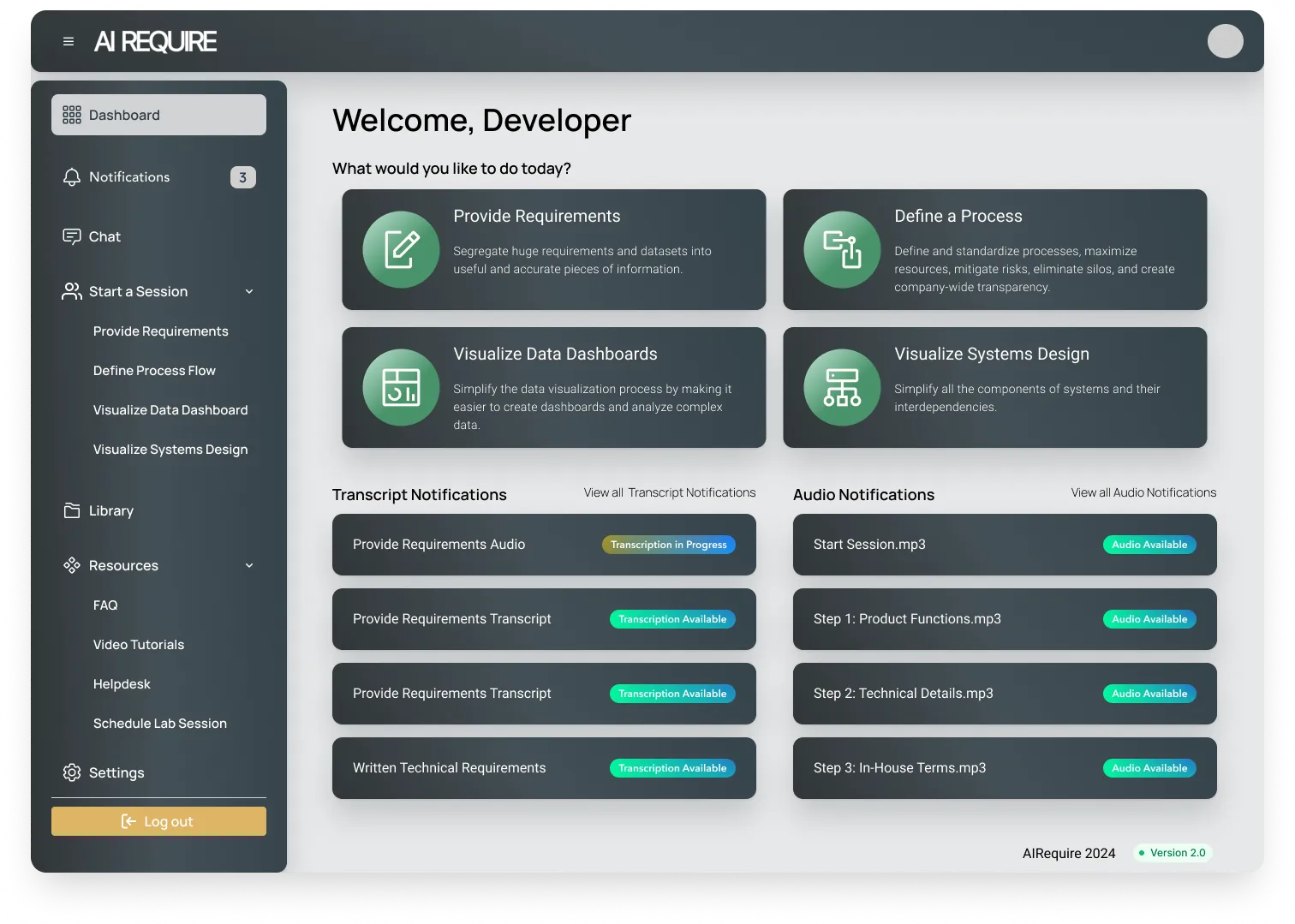Click the AI REQUIRE logo

pyautogui.click(x=155, y=41)
